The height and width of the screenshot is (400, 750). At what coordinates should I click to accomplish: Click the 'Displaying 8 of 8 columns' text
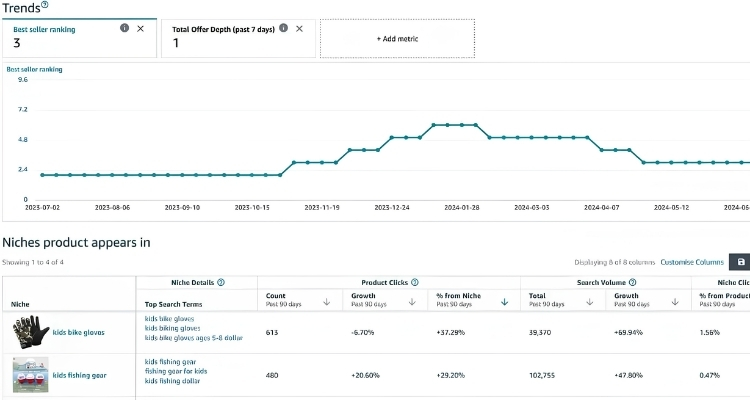click(614, 262)
